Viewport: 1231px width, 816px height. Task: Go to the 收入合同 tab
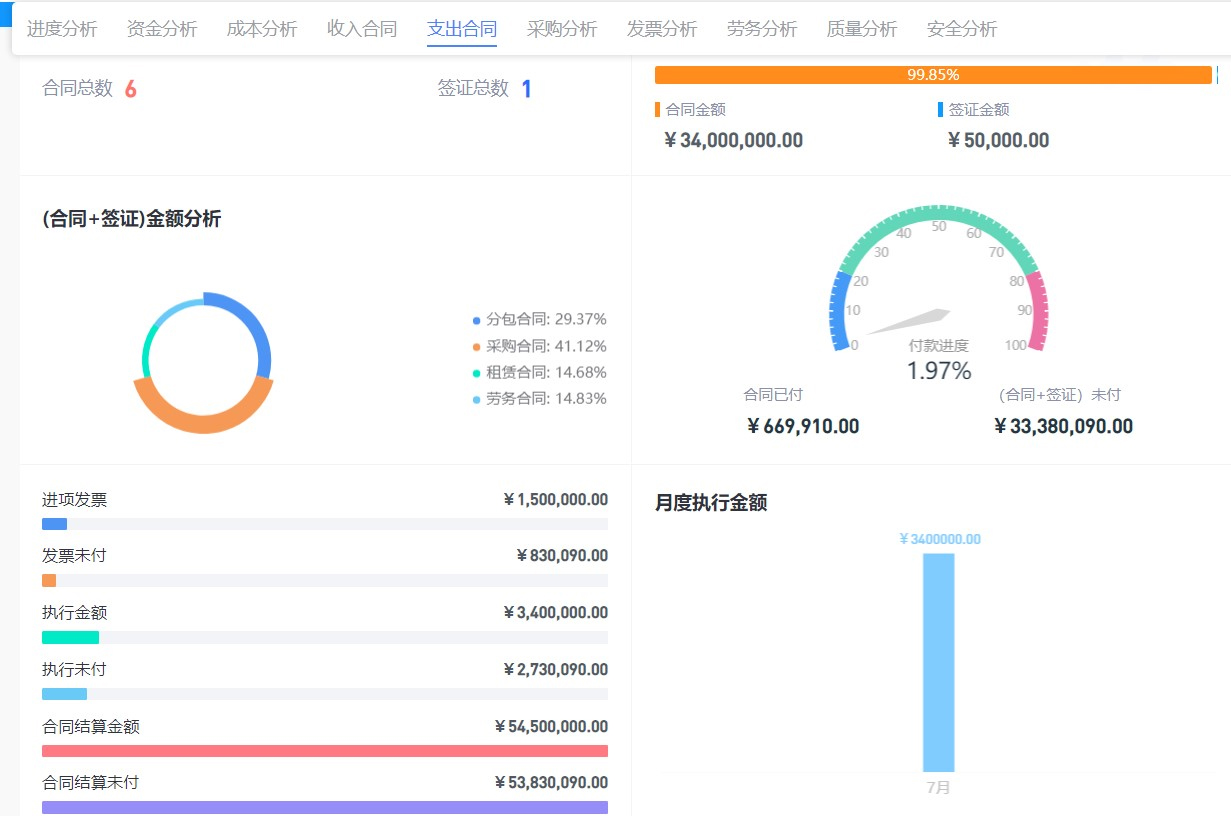coord(362,29)
